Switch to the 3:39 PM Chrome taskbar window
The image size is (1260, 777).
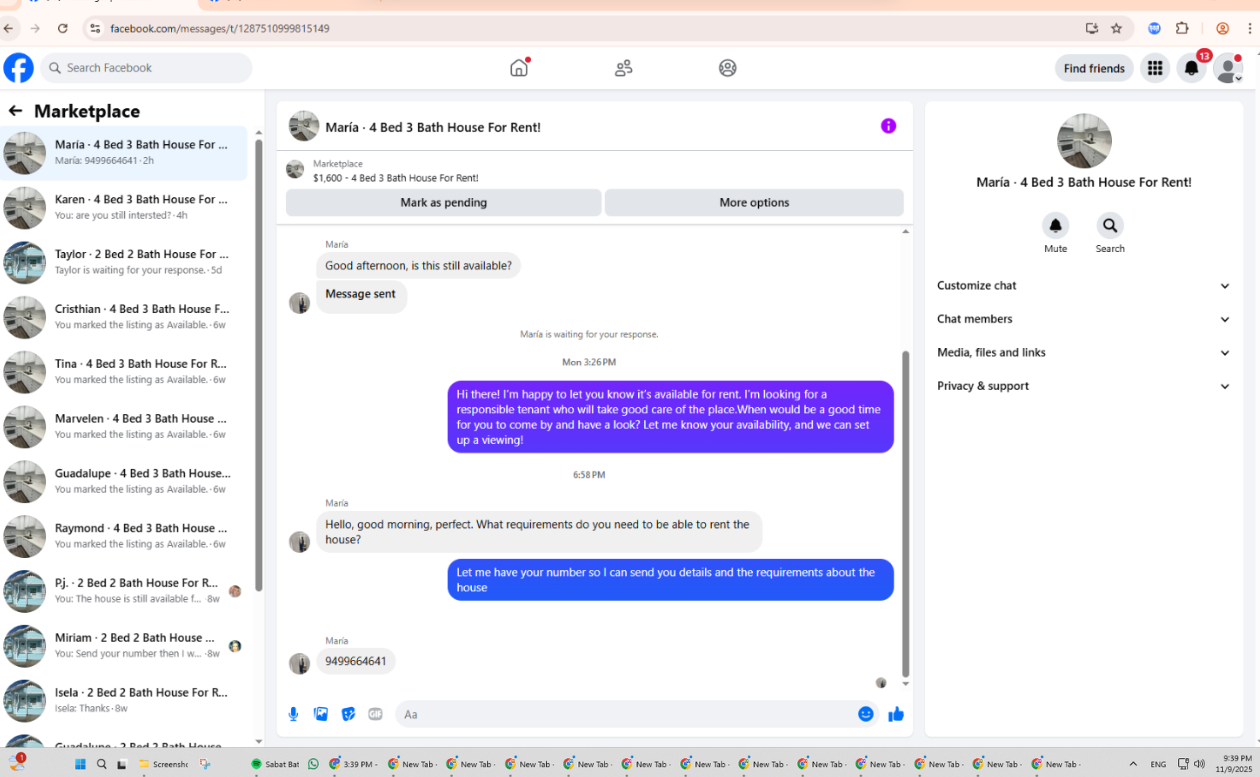coord(353,764)
